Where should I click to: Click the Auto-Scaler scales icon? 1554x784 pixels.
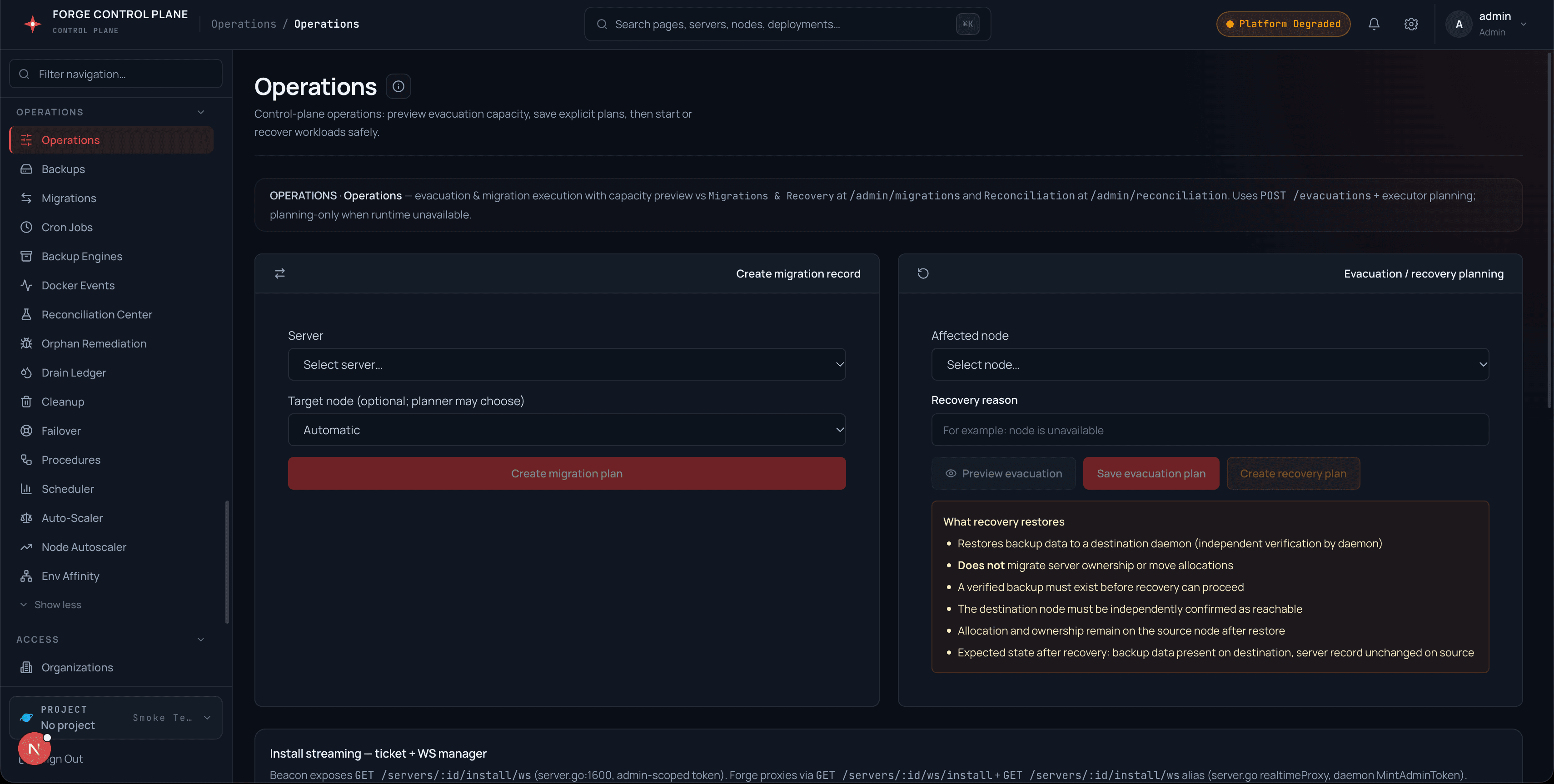pyautogui.click(x=26, y=517)
